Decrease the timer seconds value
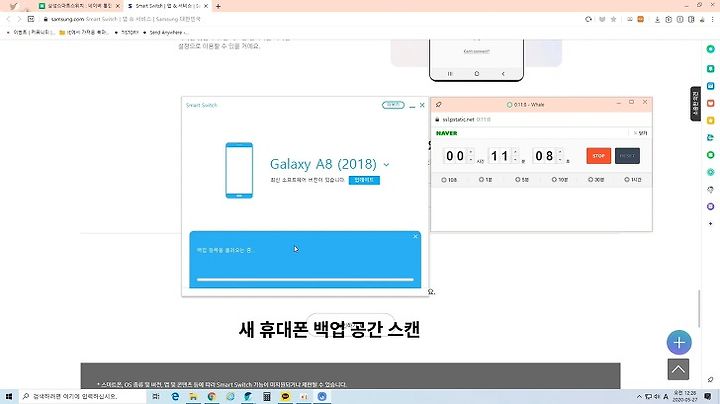 pos(560,159)
